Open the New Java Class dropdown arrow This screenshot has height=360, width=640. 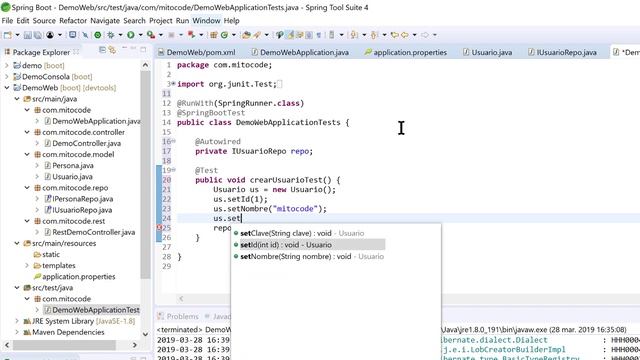[x=233, y=35]
